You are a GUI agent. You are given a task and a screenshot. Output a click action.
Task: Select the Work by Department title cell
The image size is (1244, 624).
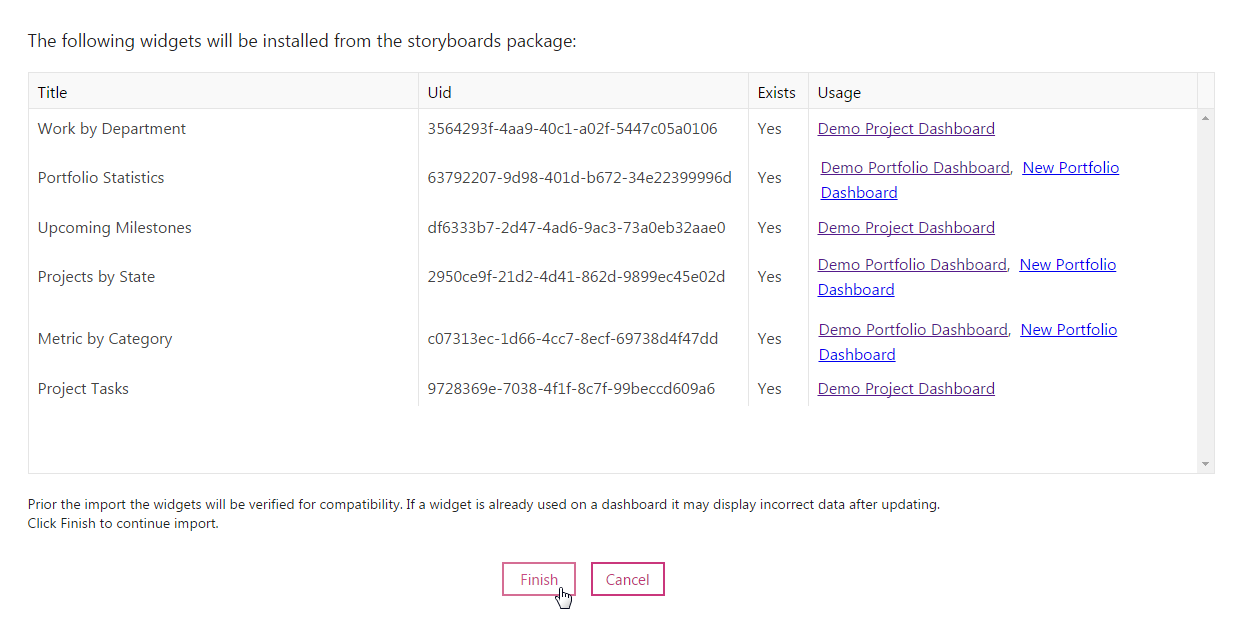pyautogui.click(x=112, y=128)
